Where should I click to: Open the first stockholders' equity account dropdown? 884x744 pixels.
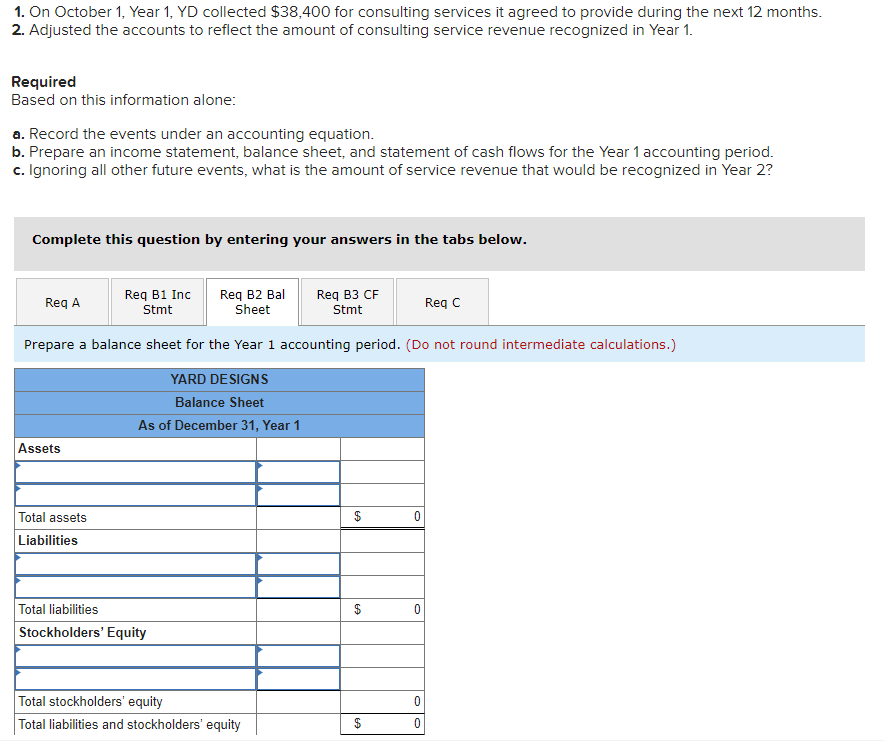point(135,655)
